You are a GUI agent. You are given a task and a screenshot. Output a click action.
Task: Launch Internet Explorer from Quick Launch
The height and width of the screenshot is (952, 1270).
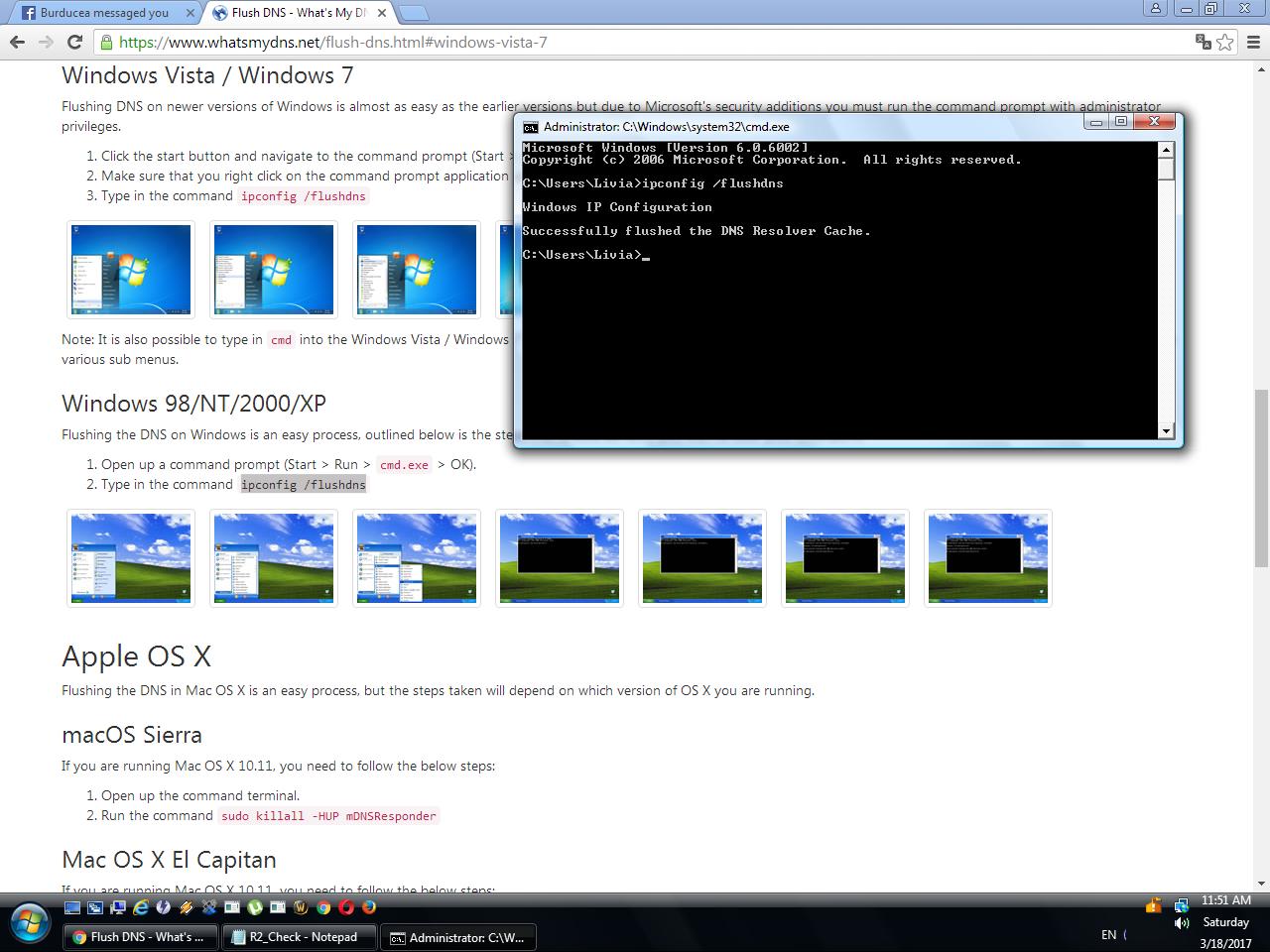[x=141, y=906]
